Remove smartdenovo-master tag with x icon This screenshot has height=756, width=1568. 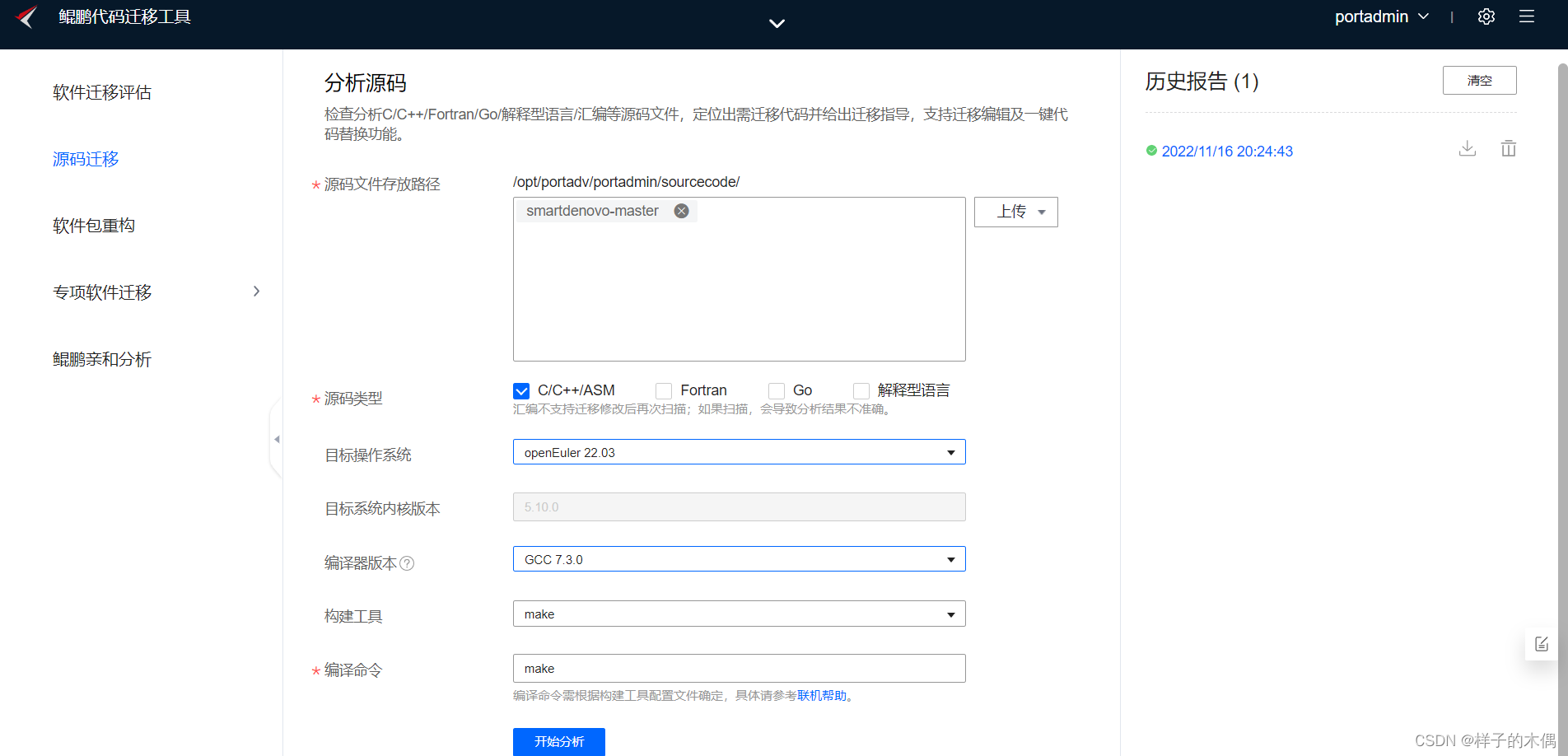click(682, 211)
